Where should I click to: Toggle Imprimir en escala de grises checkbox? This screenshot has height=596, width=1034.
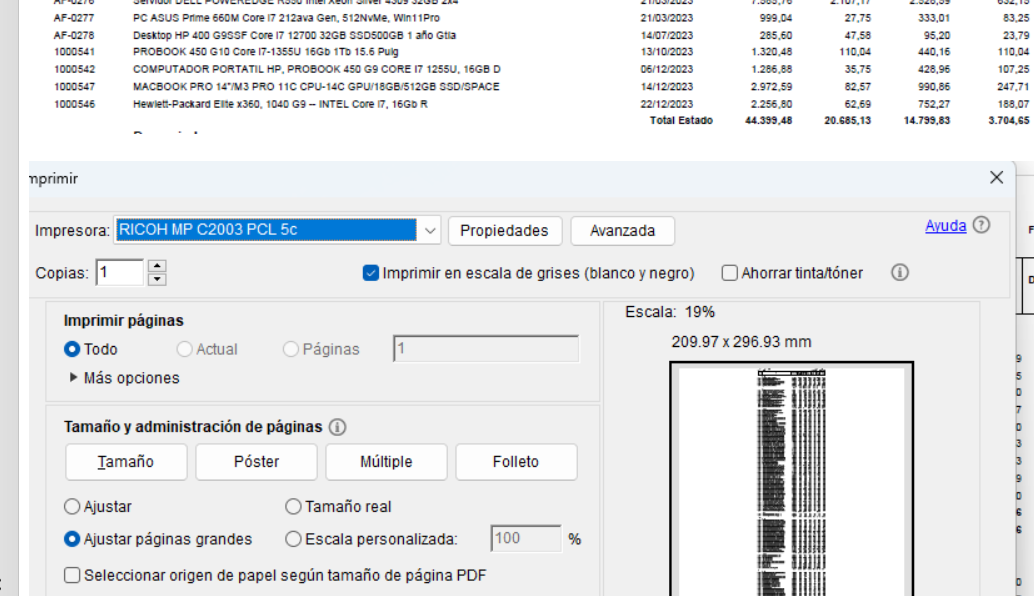[371, 273]
